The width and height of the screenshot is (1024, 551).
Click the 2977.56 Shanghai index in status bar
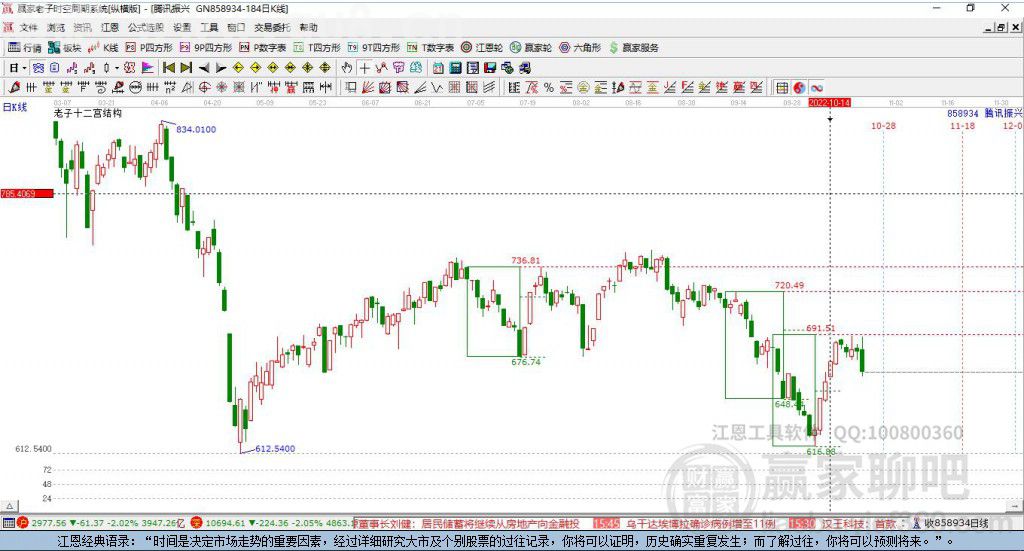(48, 524)
